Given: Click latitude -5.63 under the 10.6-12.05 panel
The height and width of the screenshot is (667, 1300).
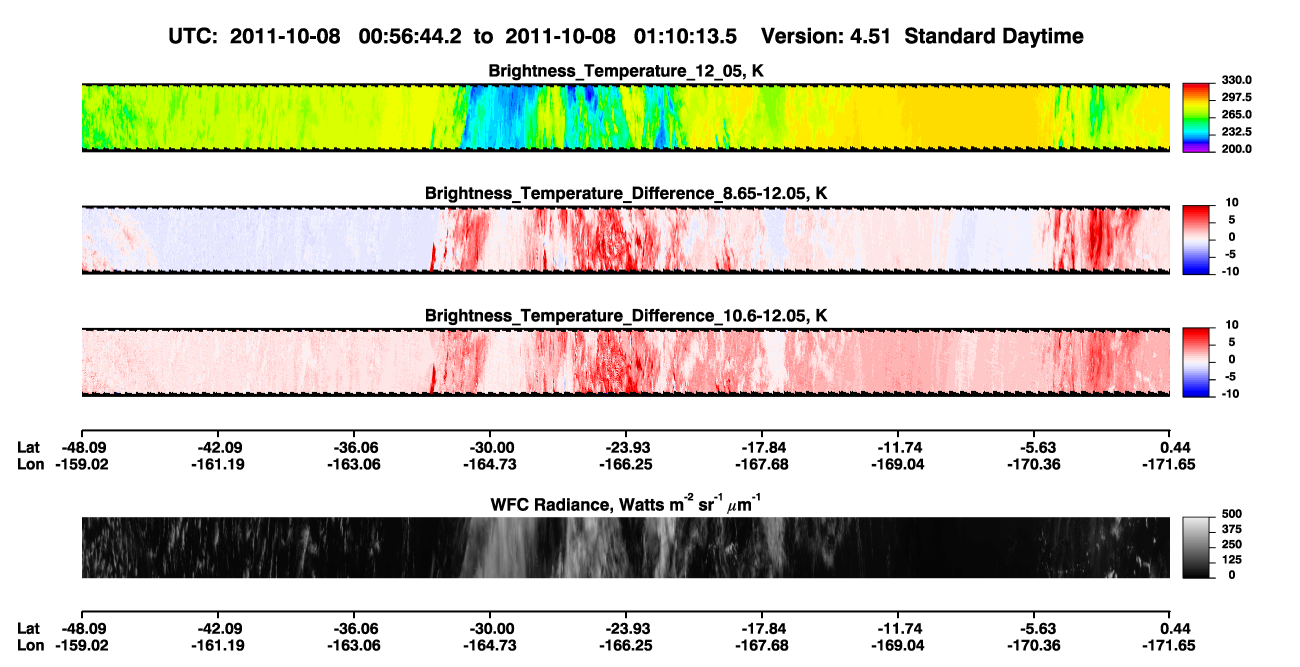Looking at the screenshot, I should click(1034, 448).
